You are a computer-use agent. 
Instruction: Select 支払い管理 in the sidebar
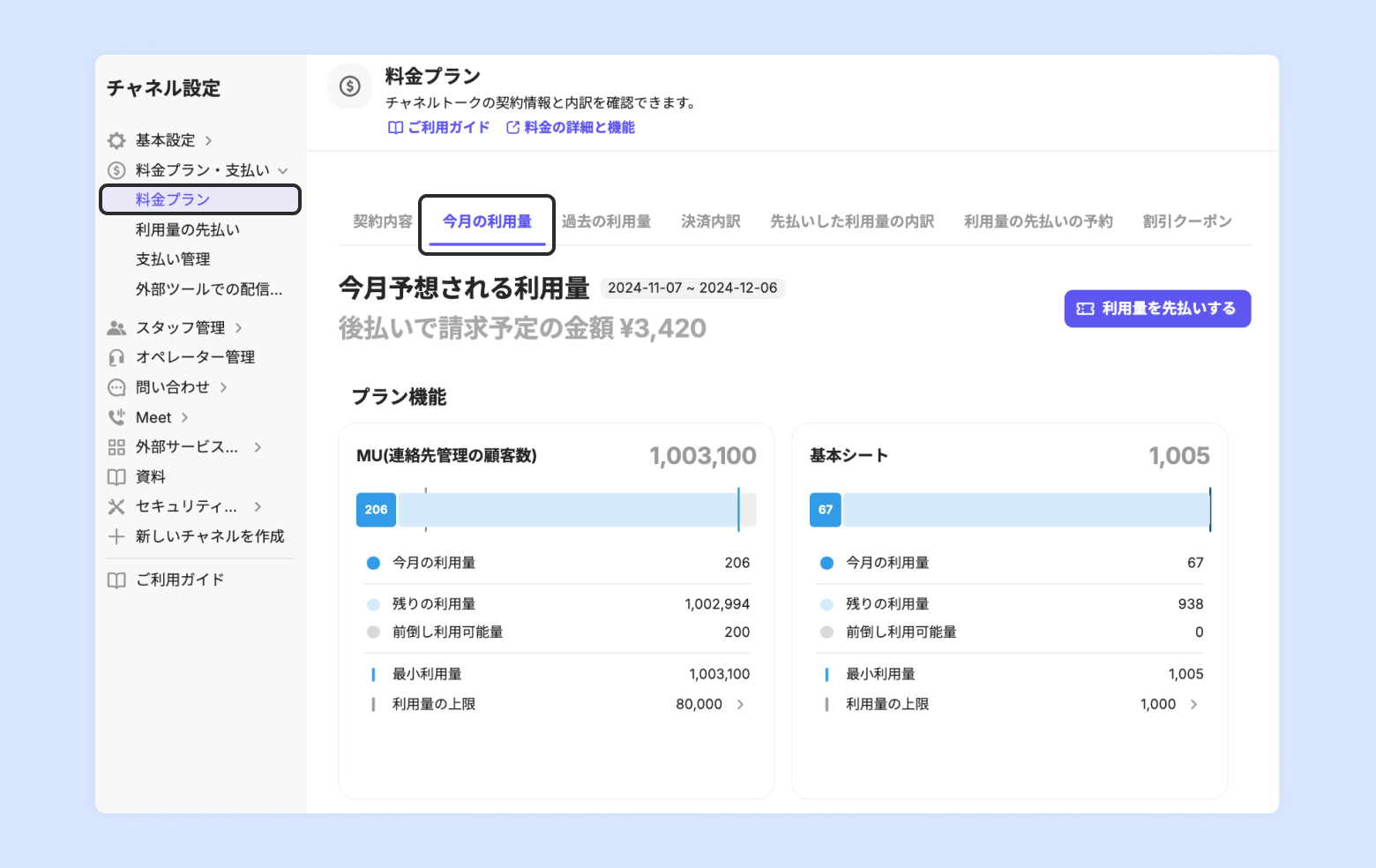[x=173, y=259]
